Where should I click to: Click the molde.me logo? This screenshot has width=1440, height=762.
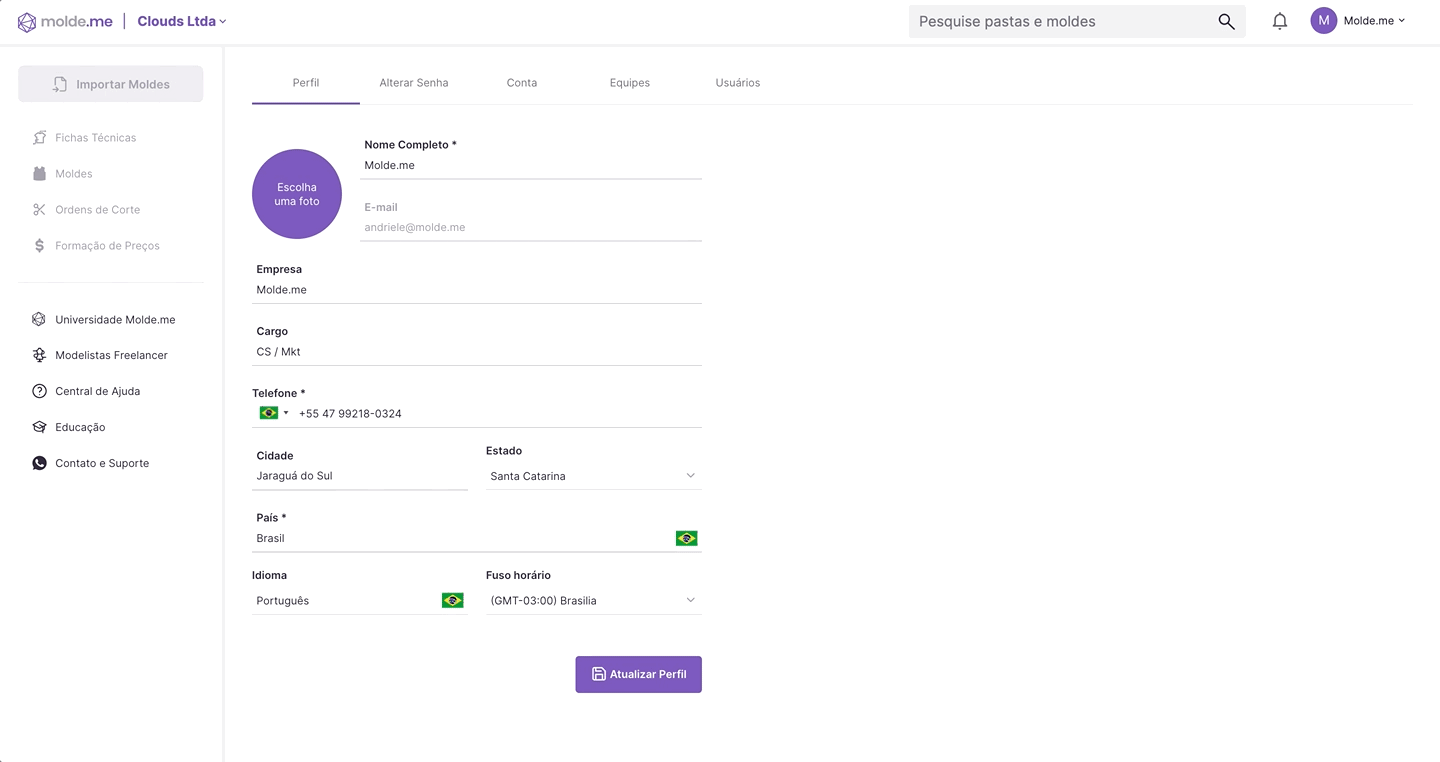pos(65,21)
